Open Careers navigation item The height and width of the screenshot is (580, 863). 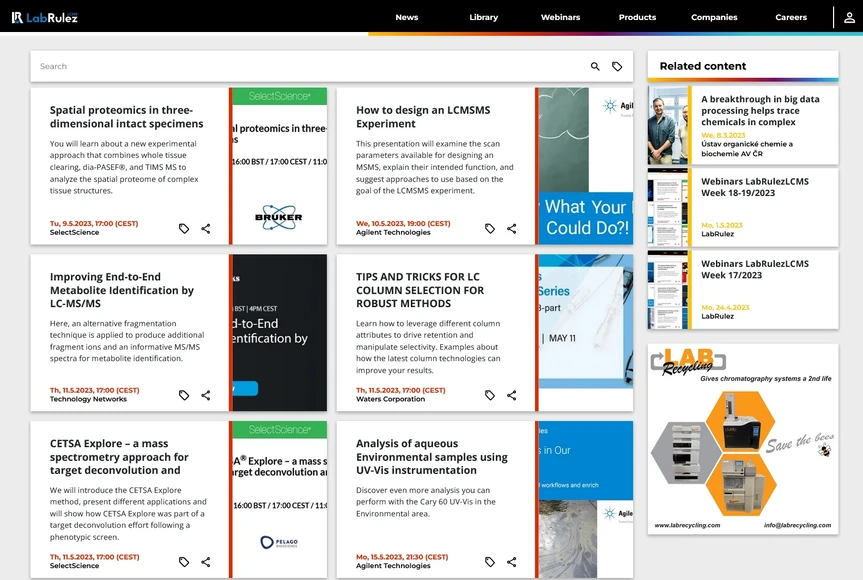(791, 17)
